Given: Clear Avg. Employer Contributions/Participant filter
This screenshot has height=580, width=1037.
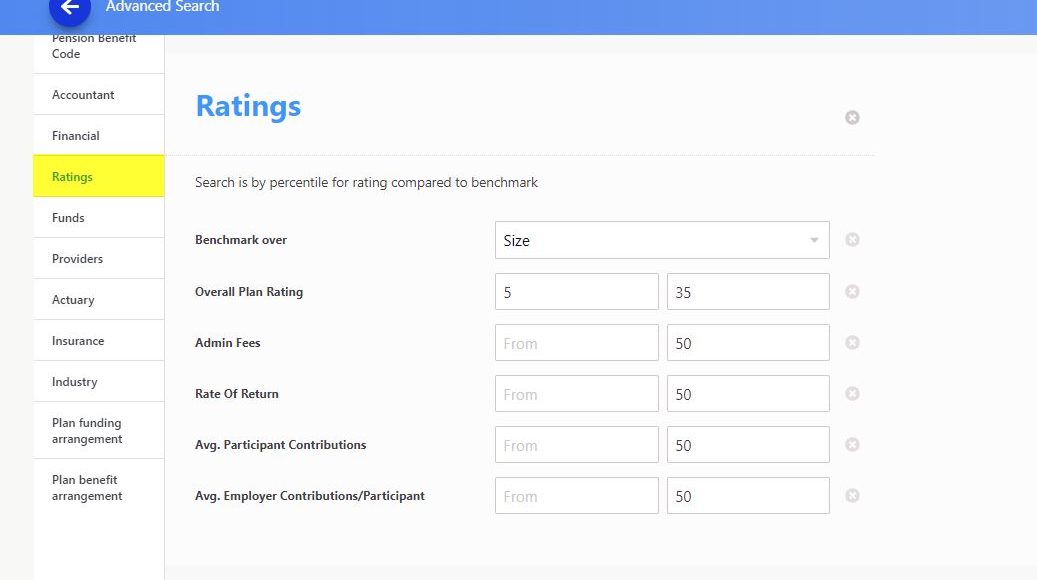Looking at the screenshot, I should coord(852,495).
